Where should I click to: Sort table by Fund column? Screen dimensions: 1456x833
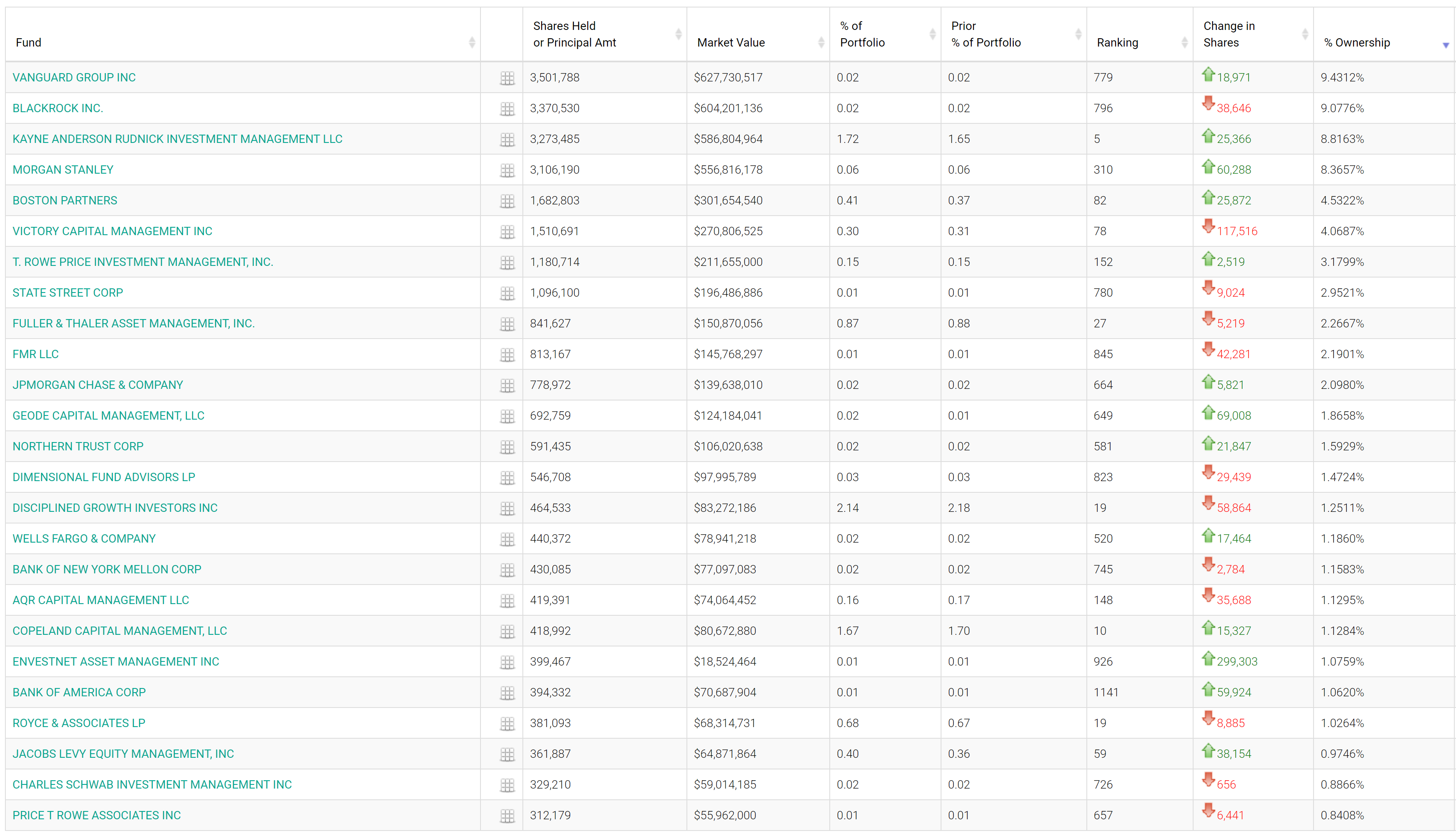243,34
